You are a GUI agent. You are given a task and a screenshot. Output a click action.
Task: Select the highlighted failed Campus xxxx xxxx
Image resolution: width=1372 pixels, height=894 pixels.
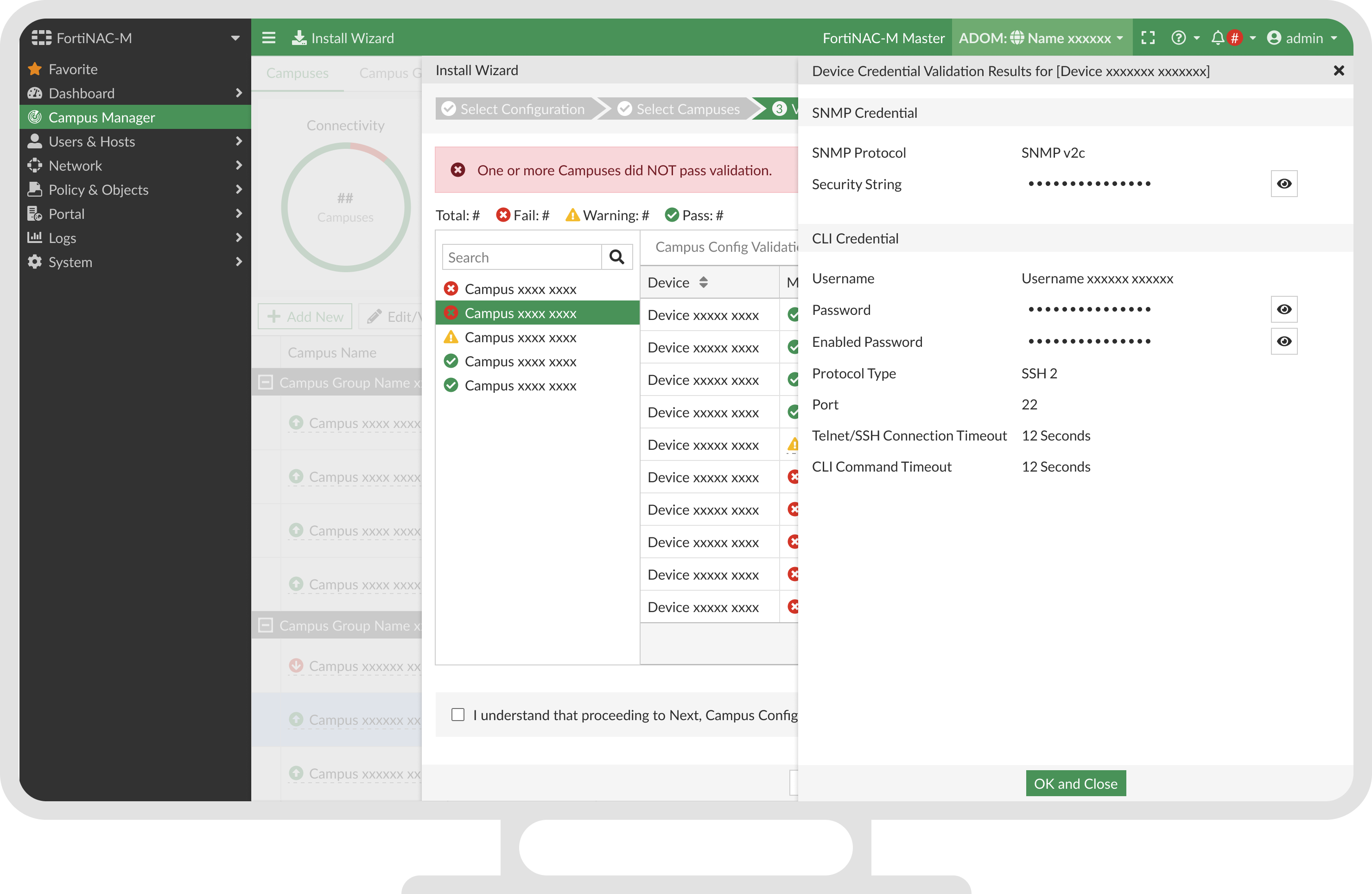[537, 313]
